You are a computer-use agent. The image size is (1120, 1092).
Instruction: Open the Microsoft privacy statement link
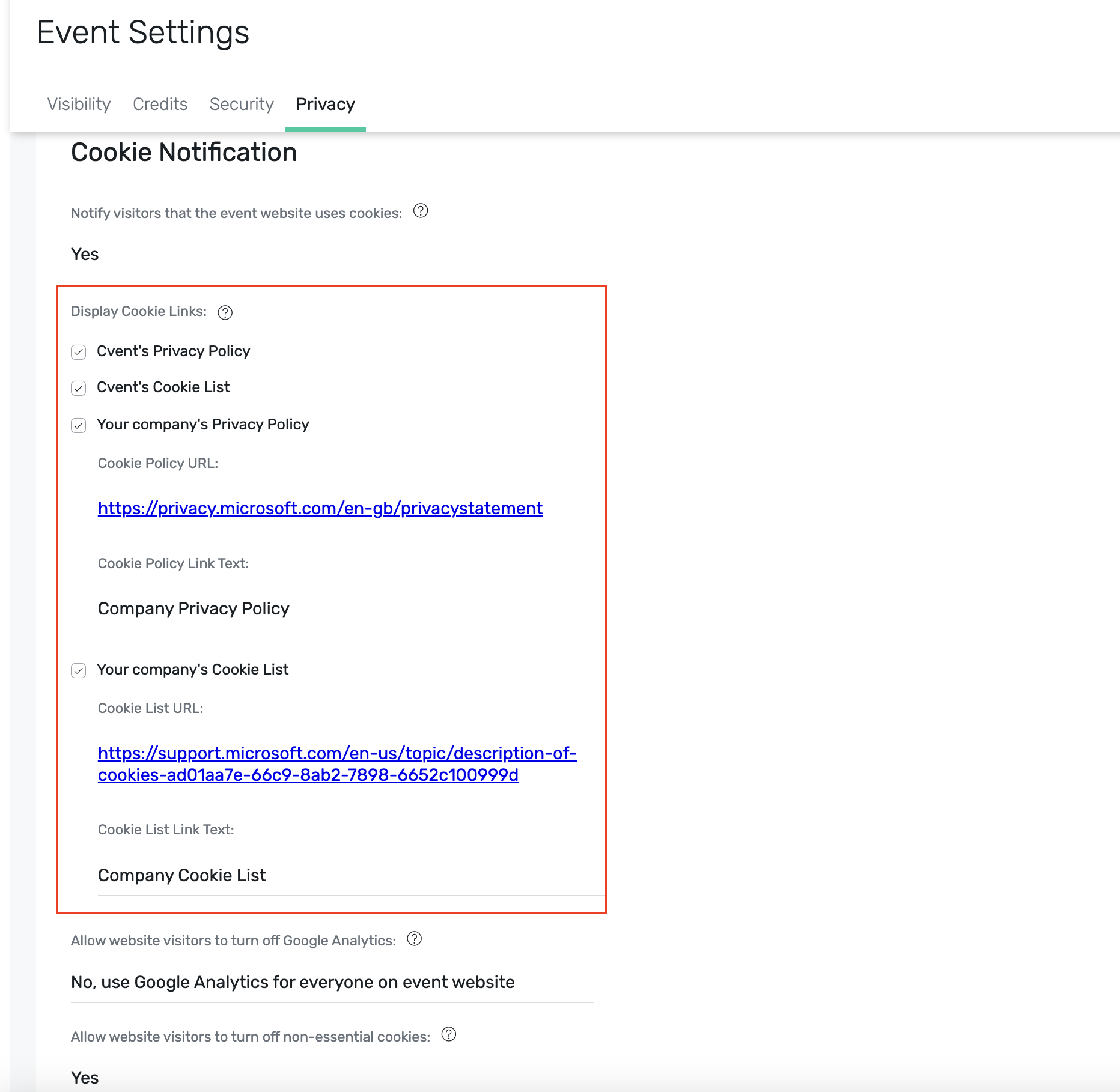(320, 508)
